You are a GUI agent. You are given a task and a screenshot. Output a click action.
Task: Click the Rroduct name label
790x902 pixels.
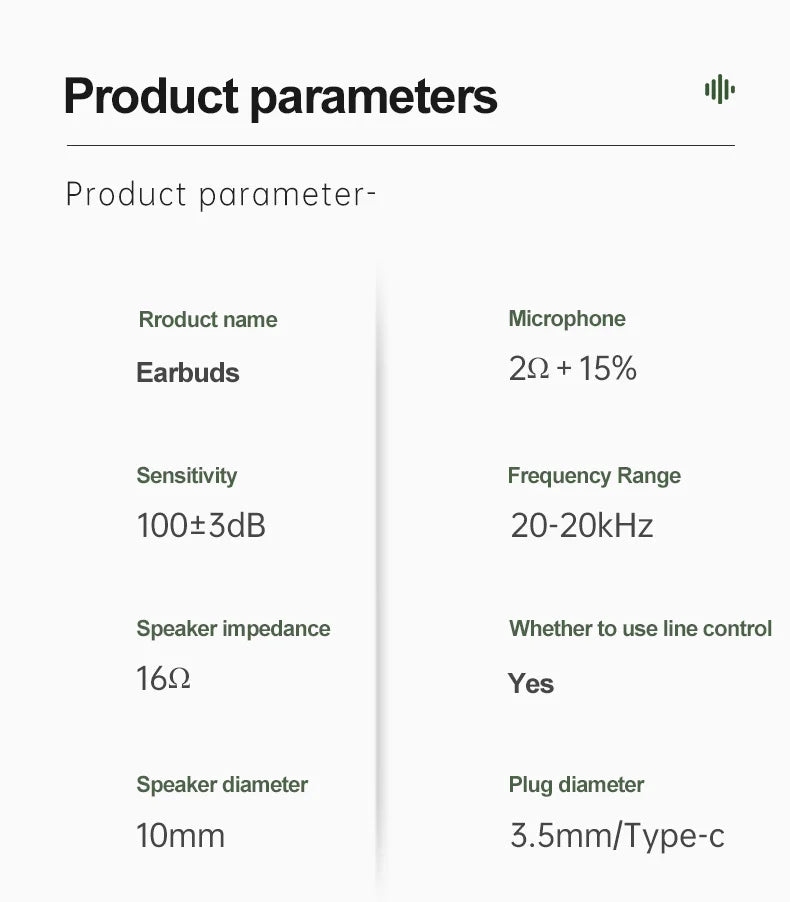(x=208, y=319)
